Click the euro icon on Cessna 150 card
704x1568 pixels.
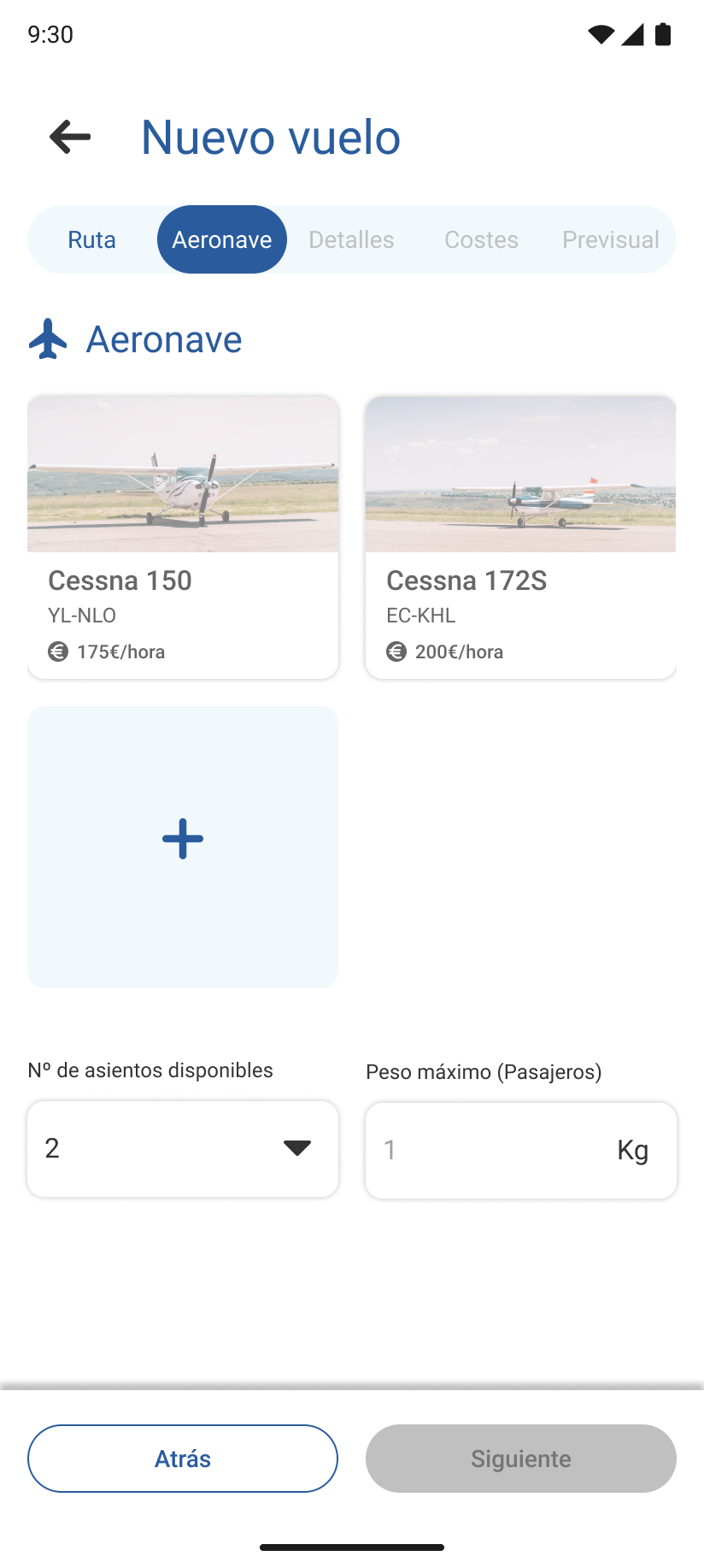[58, 651]
